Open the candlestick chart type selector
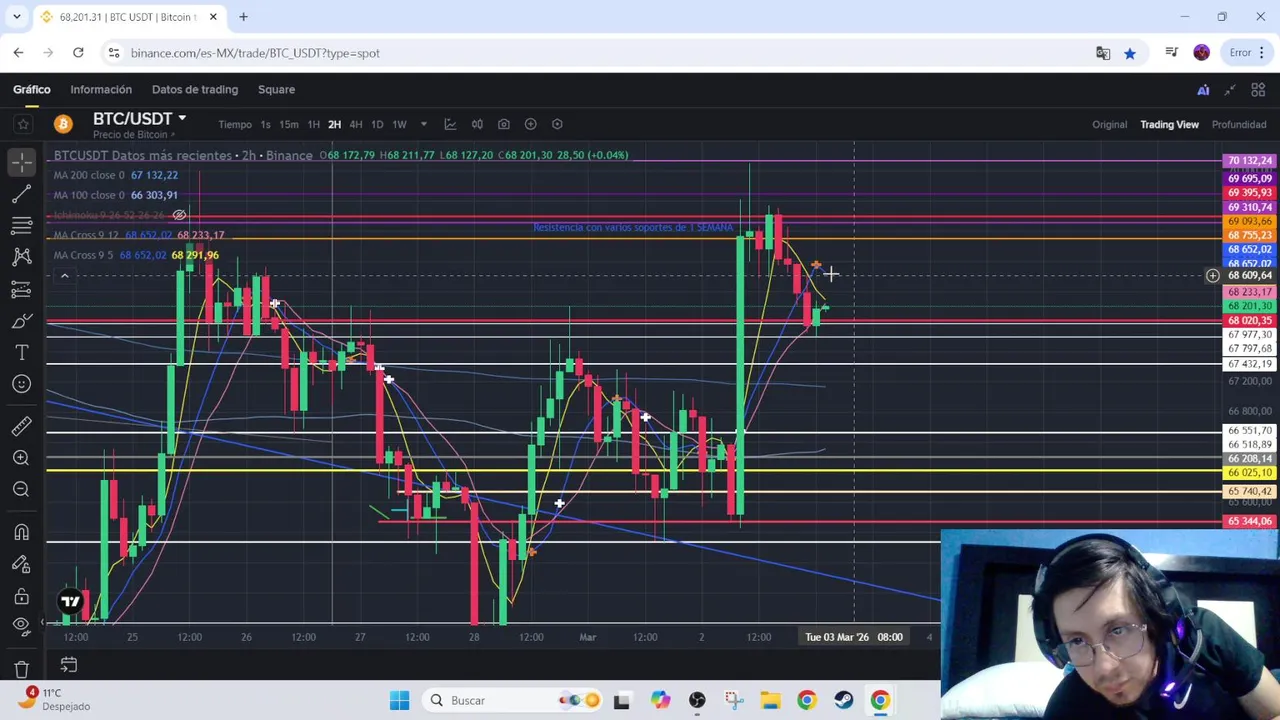The image size is (1280, 720). [477, 124]
